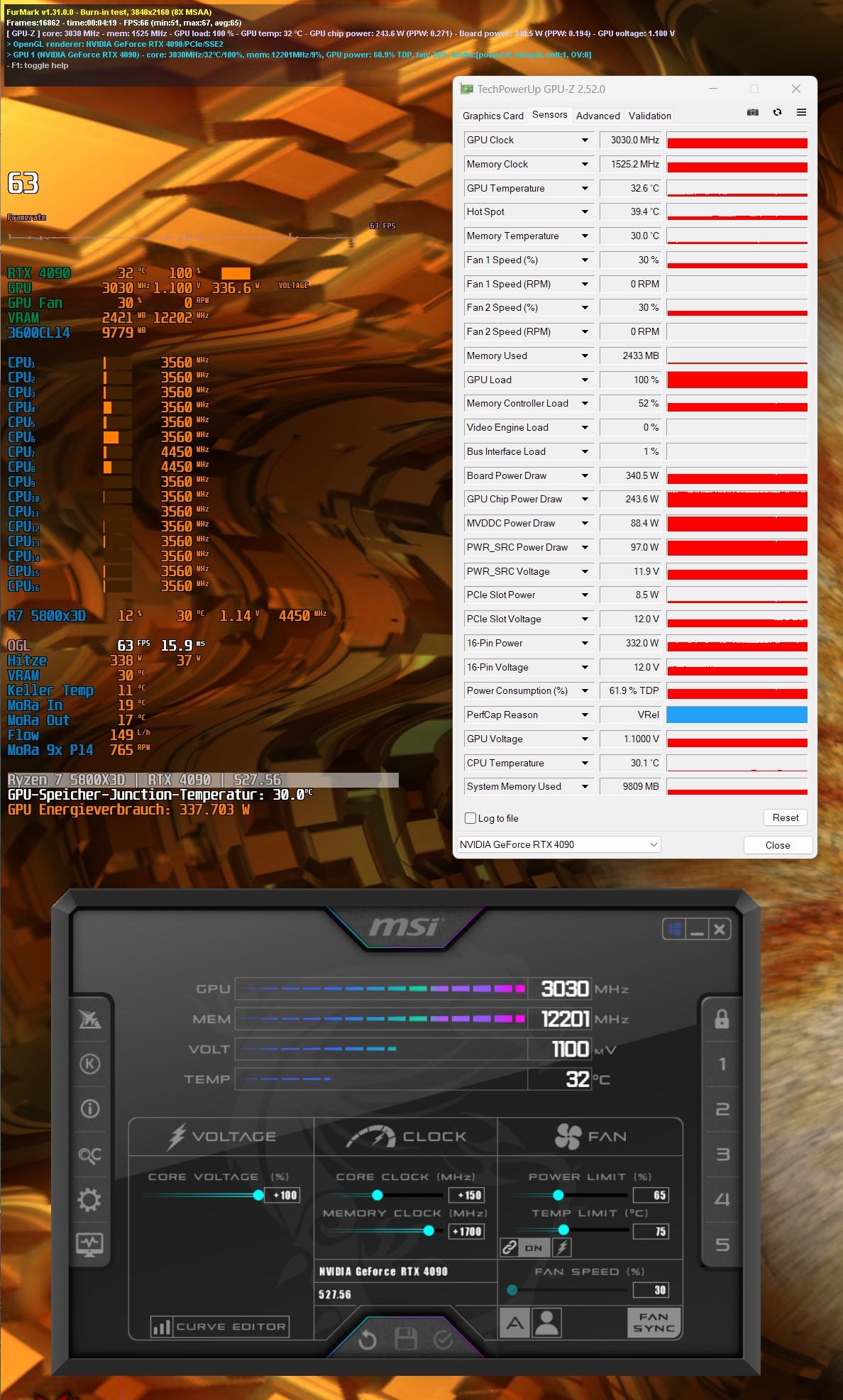Image resolution: width=843 pixels, height=1400 pixels.
Task: Enable the Log to file checkbox
Action: 470,818
